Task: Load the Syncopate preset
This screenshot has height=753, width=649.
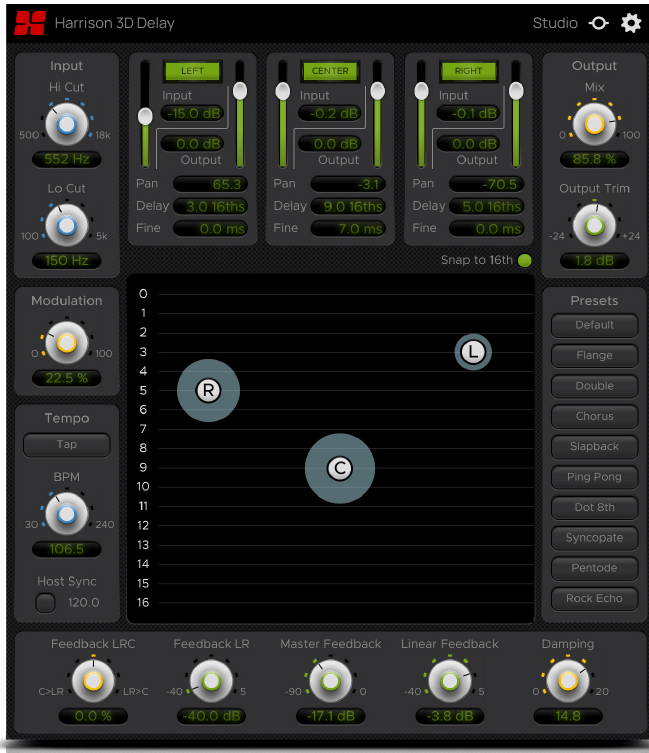Action: tap(594, 538)
